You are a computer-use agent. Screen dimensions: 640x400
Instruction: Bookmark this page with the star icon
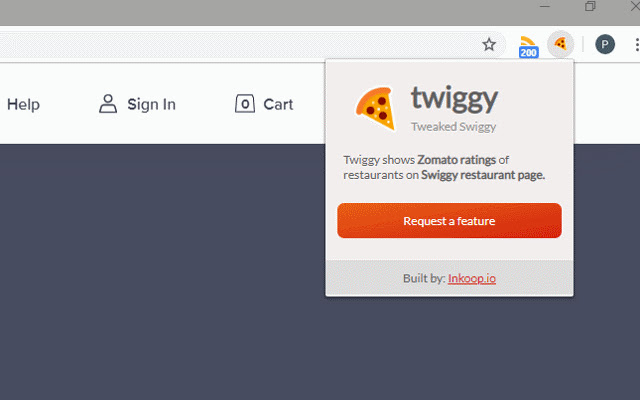click(489, 44)
